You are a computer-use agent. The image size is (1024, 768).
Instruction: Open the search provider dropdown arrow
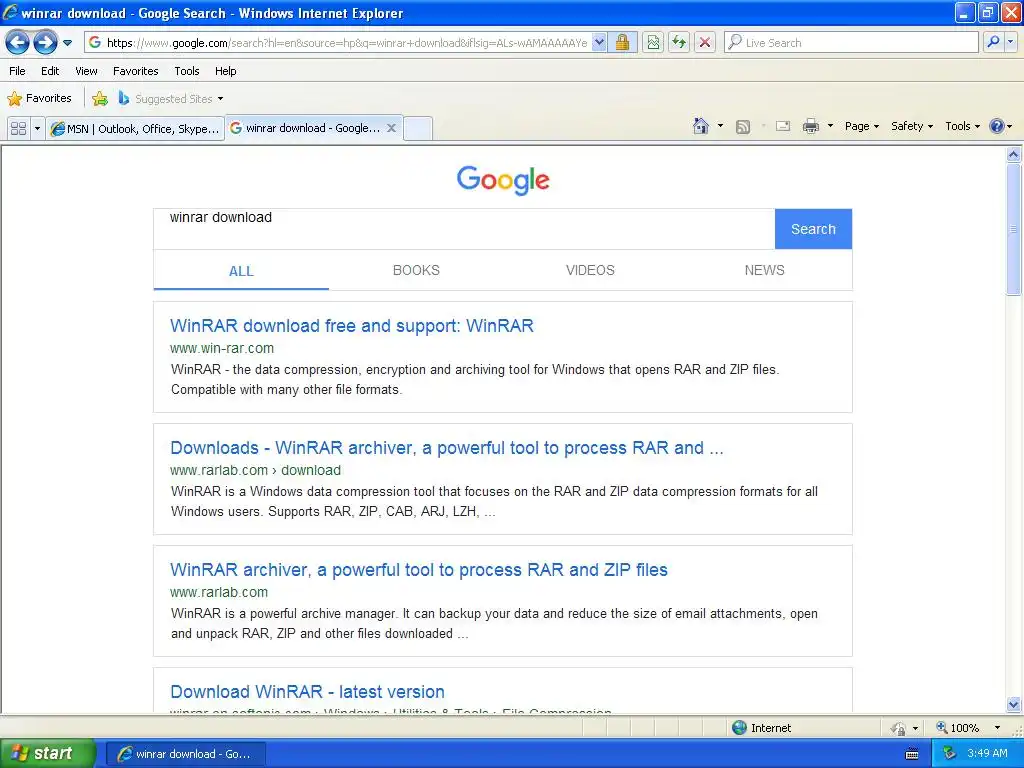click(1010, 42)
